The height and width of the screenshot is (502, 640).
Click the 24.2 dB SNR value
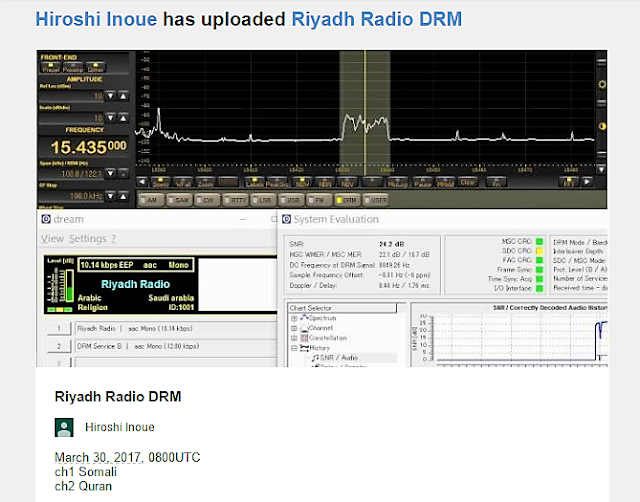click(391, 244)
